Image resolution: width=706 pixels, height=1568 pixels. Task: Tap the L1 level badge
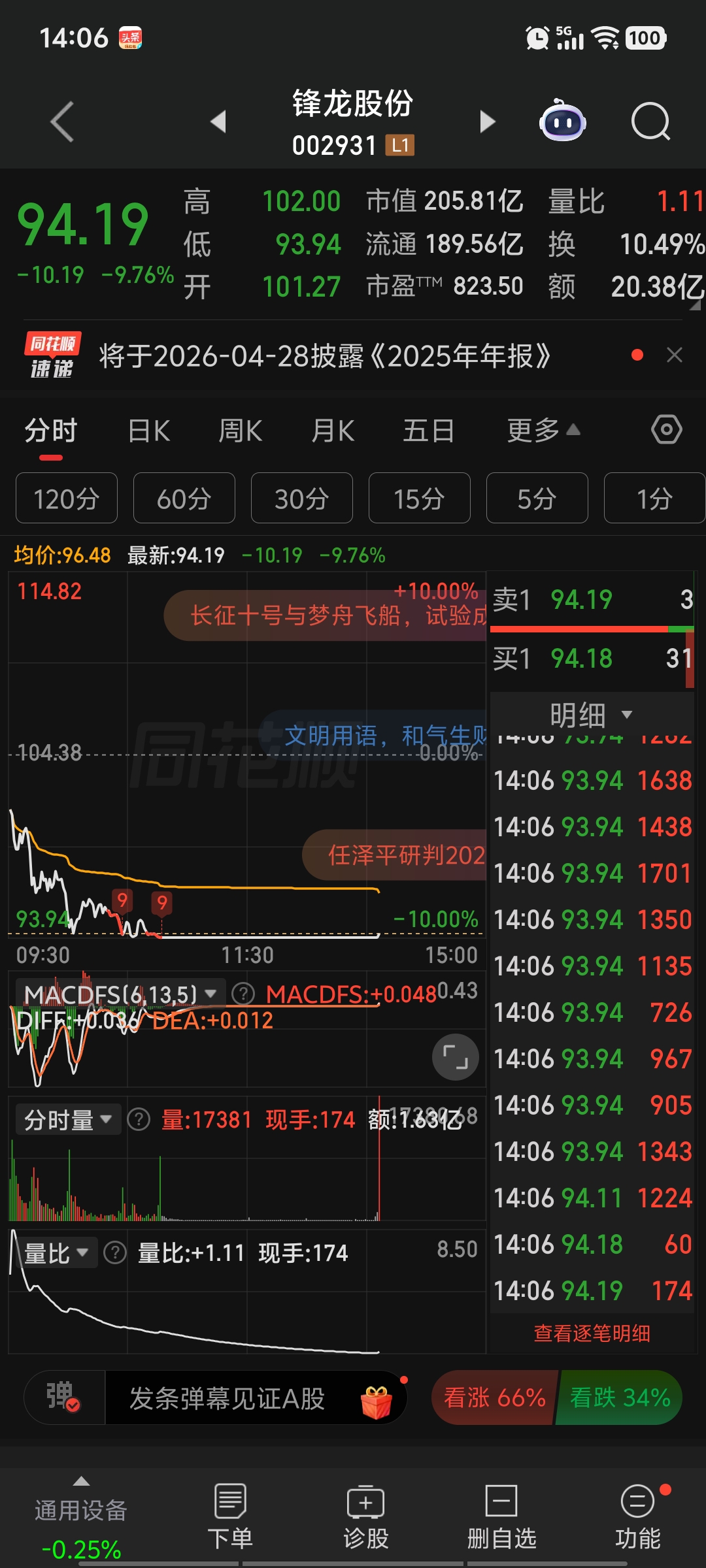(x=399, y=145)
